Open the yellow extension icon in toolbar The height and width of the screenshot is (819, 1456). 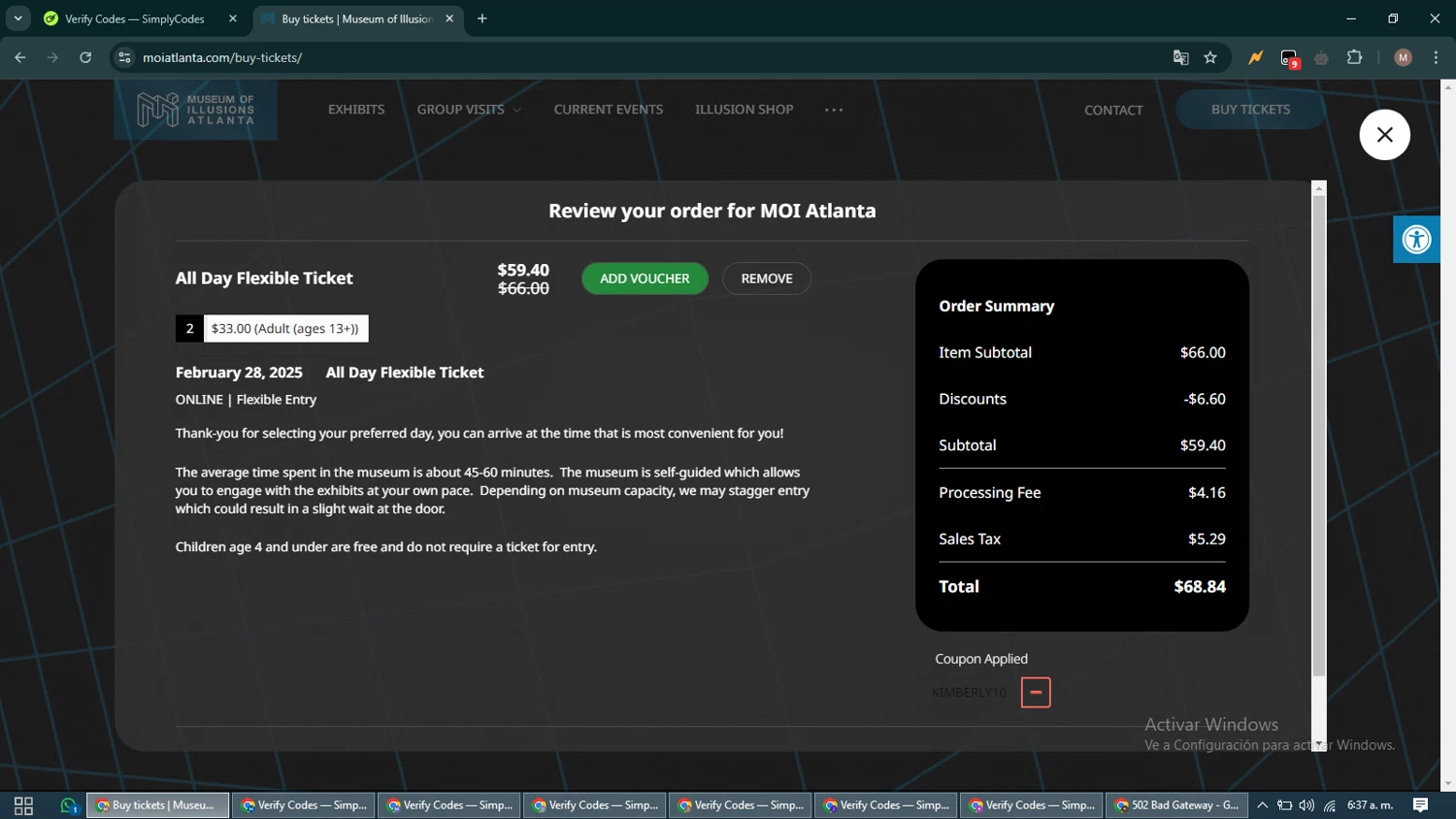(1256, 58)
